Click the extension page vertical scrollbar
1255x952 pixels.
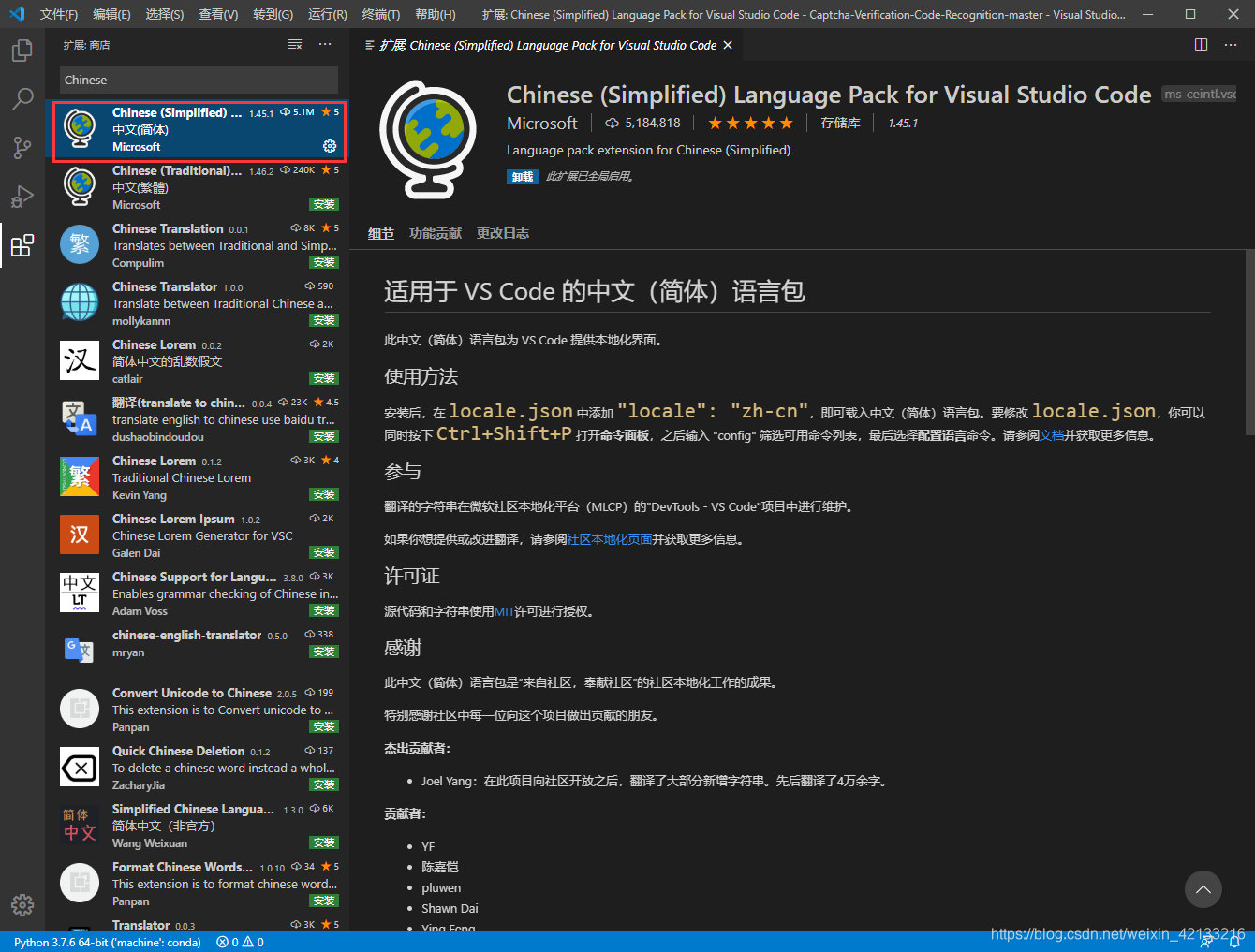[1250, 342]
